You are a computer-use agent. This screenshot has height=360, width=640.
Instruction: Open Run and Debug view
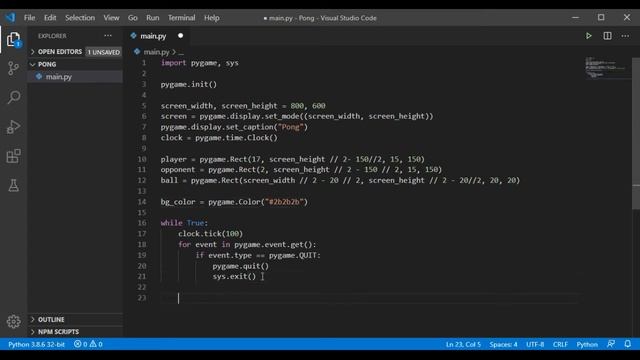(x=13, y=127)
